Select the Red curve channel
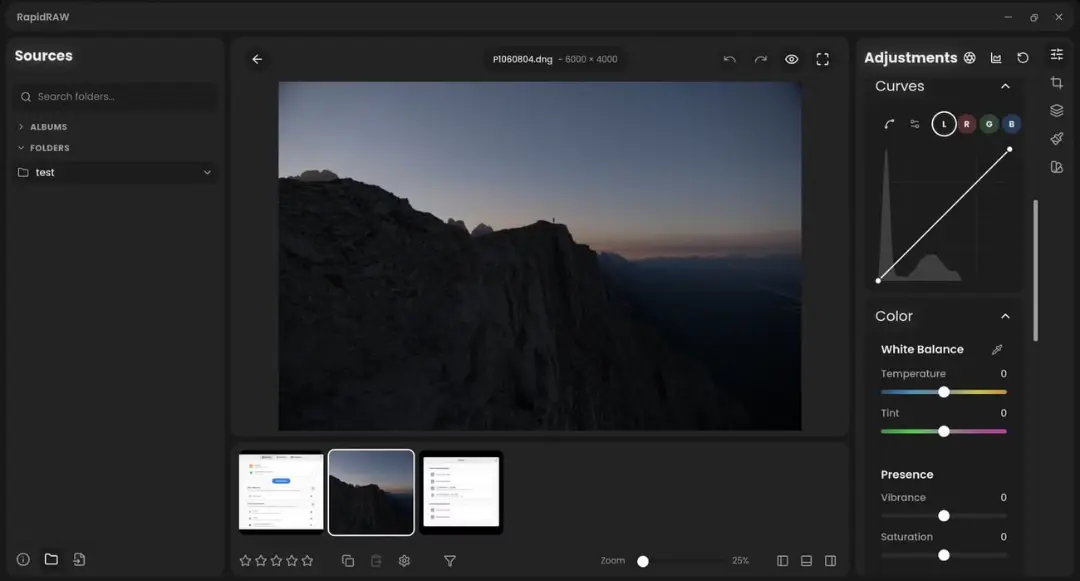 (966, 124)
